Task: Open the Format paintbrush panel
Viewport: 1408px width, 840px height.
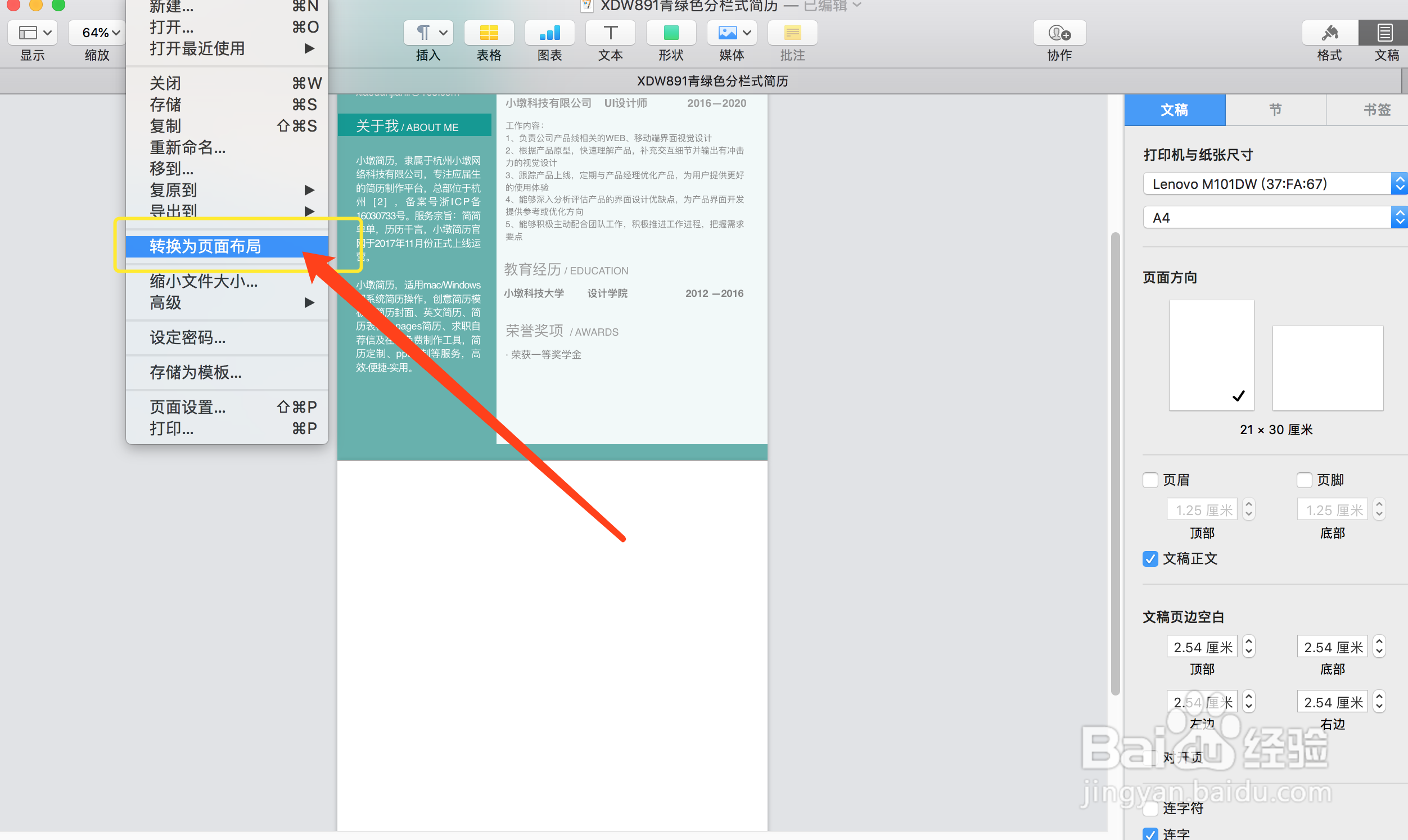Action: pyautogui.click(x=1329, y=33)
